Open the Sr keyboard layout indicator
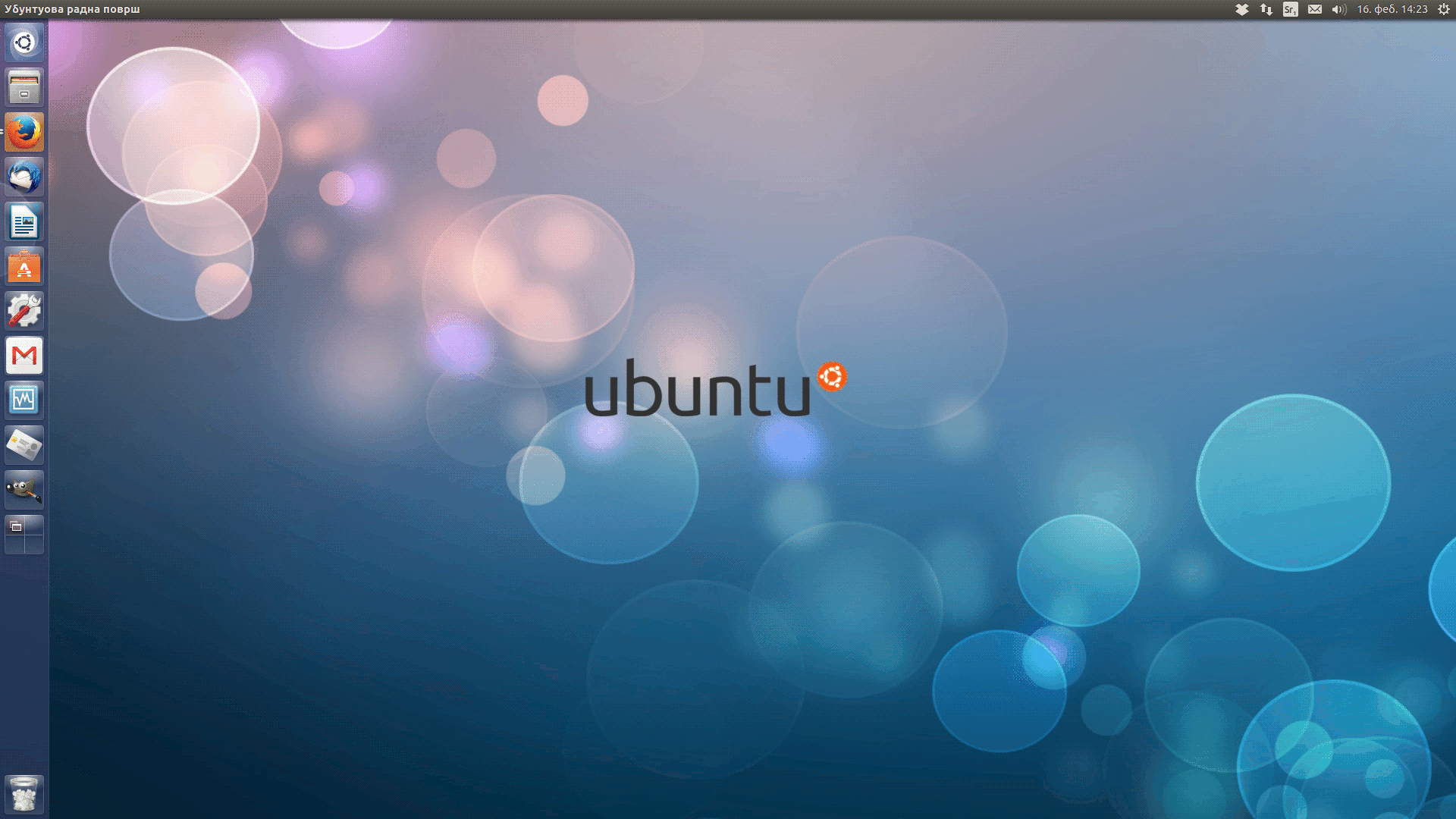This screenshot has height=819, width=1456. (x=1291, y=9)
